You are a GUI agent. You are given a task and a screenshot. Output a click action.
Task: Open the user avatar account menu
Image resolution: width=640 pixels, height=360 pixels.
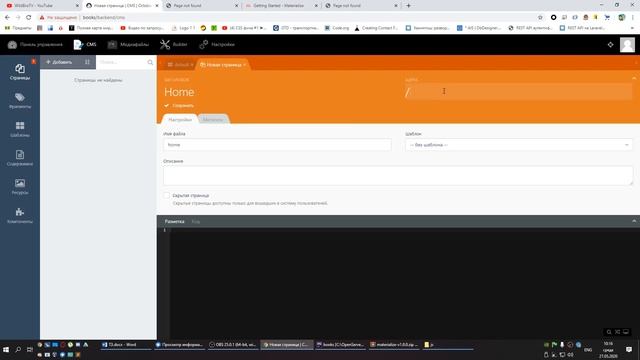[627, 44]
